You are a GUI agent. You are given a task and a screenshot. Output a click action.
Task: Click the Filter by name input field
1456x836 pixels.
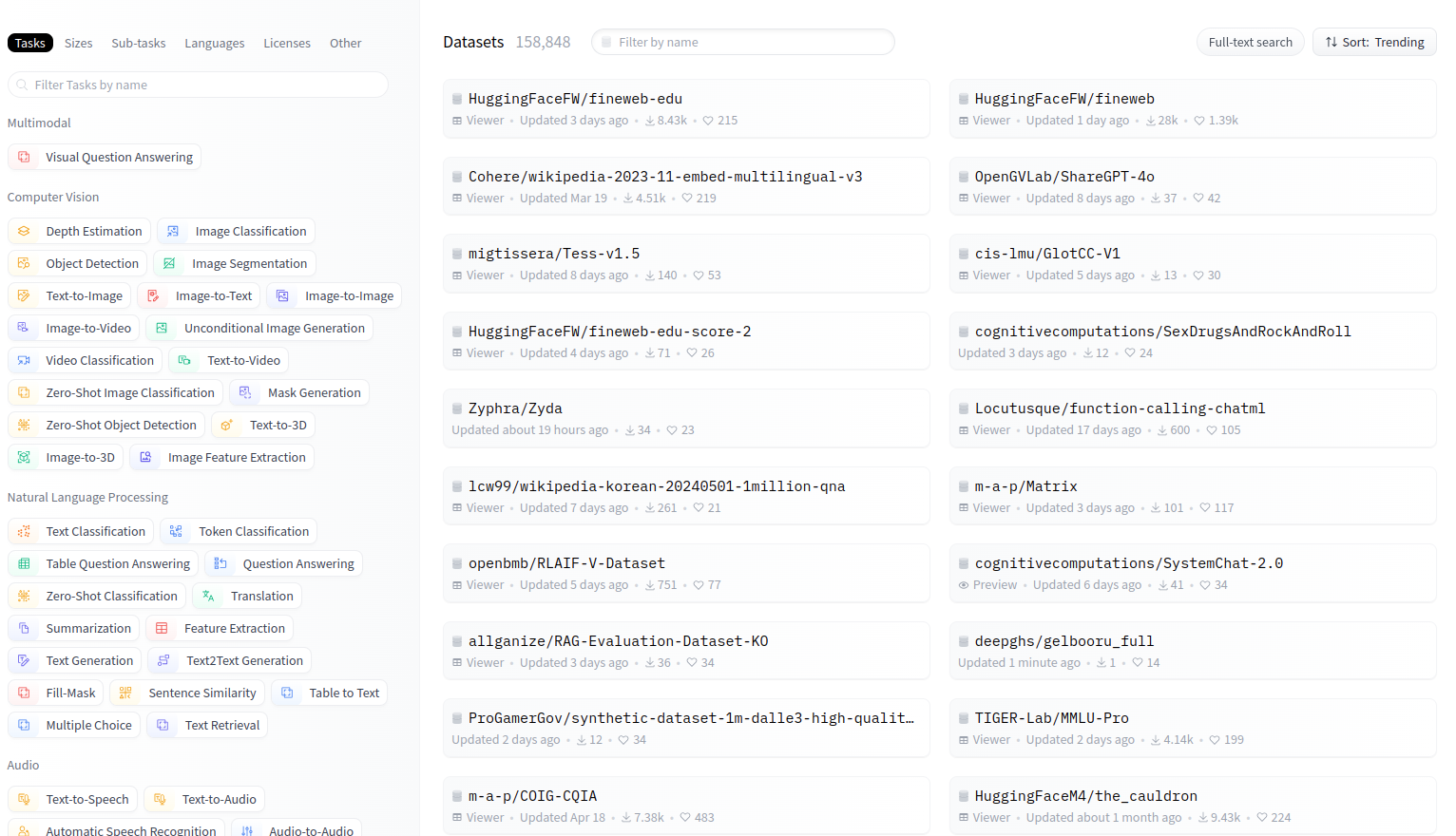[x=742, y=42]
